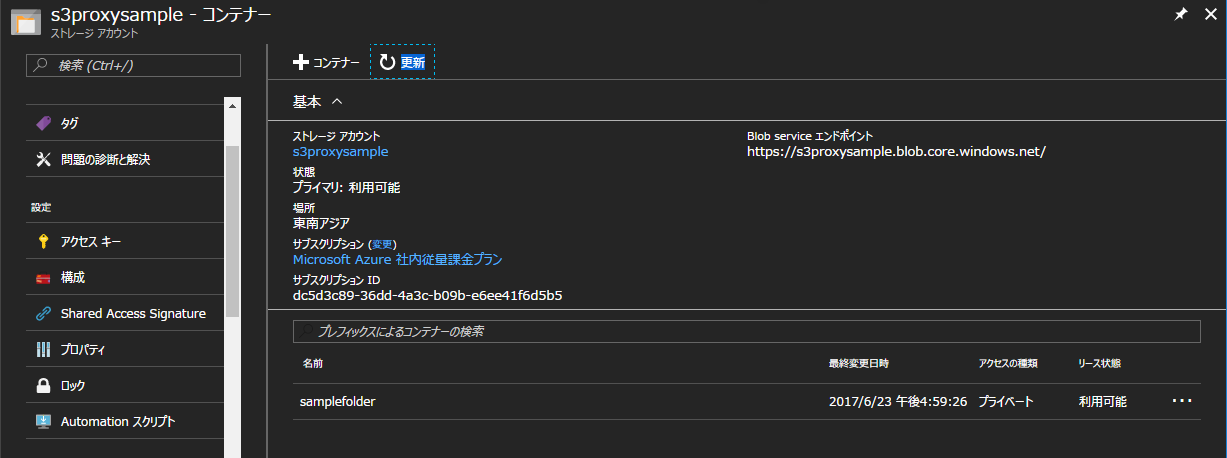Click the 変更 subscription link
This screenshot has width=1227, height=458.
click(x=383, y=244)
